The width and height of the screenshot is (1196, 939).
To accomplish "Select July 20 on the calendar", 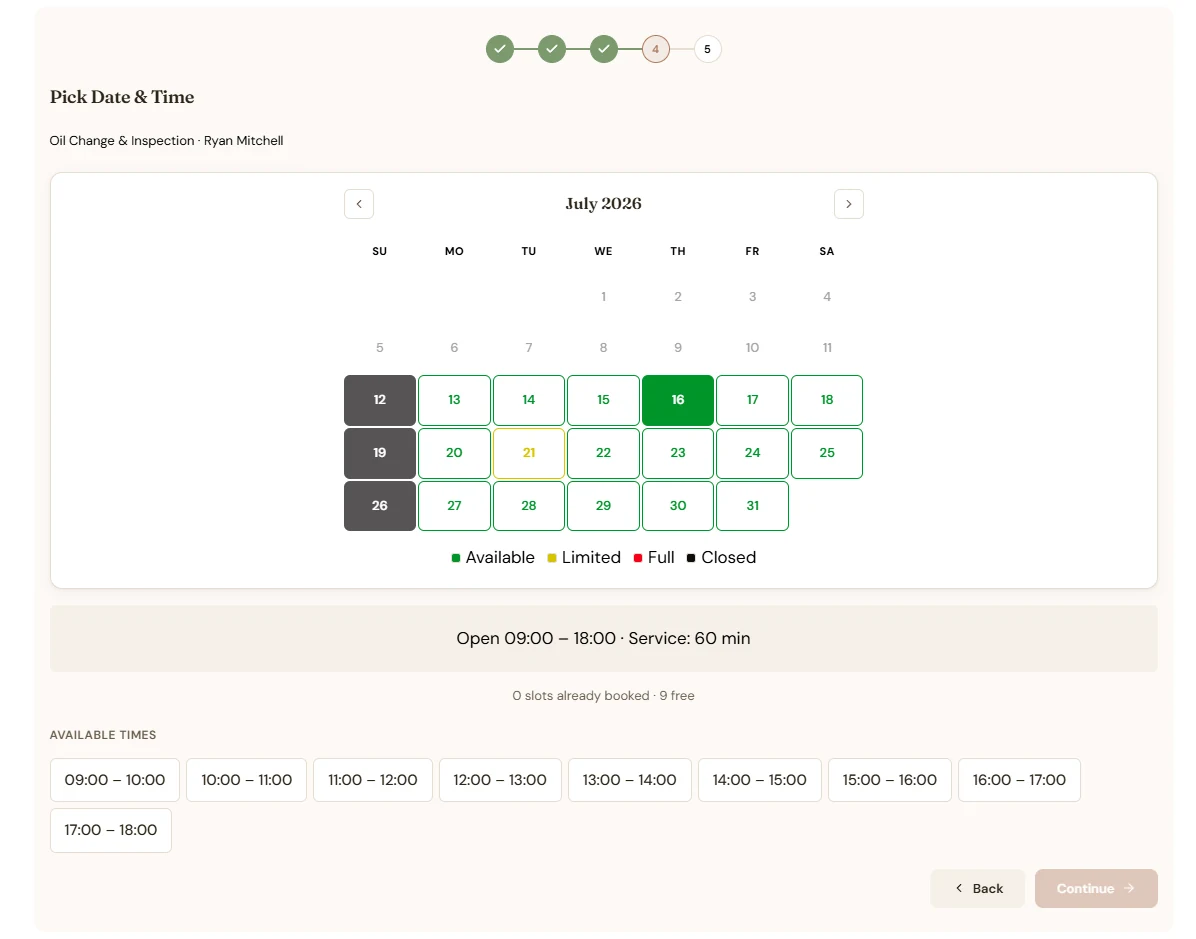I will point(454,453).
